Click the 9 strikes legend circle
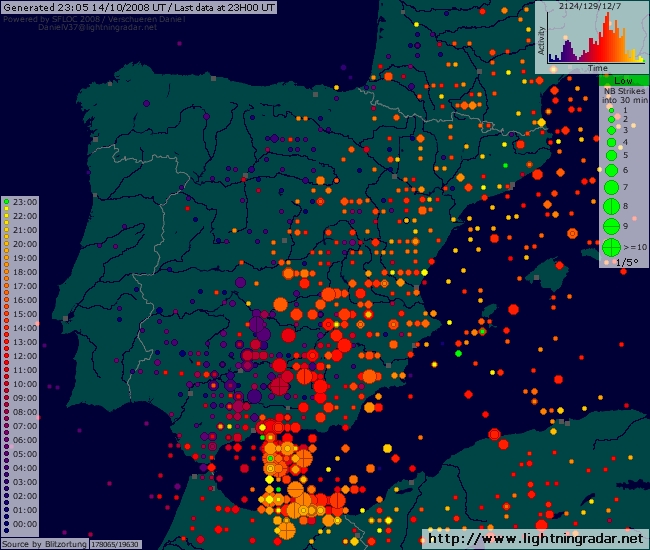Screen dimensions: 650x550 click(610, 226)
